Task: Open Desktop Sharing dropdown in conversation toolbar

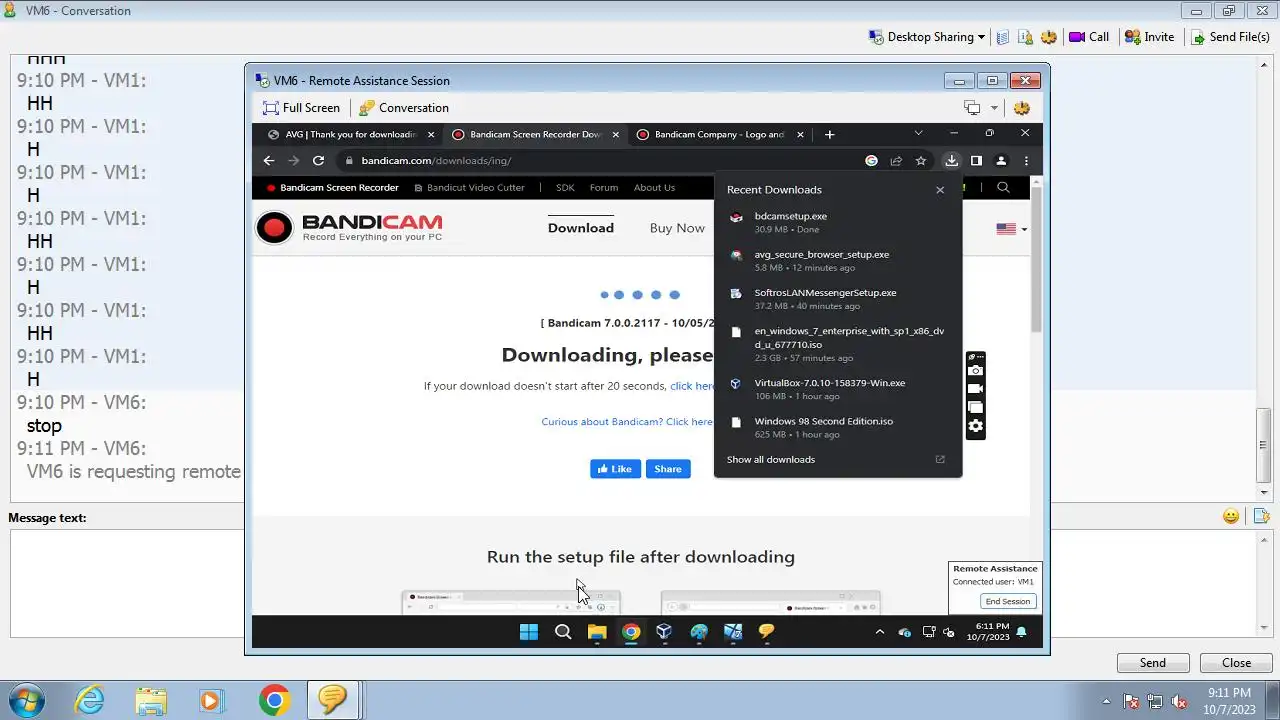Action: click(926, 37)
